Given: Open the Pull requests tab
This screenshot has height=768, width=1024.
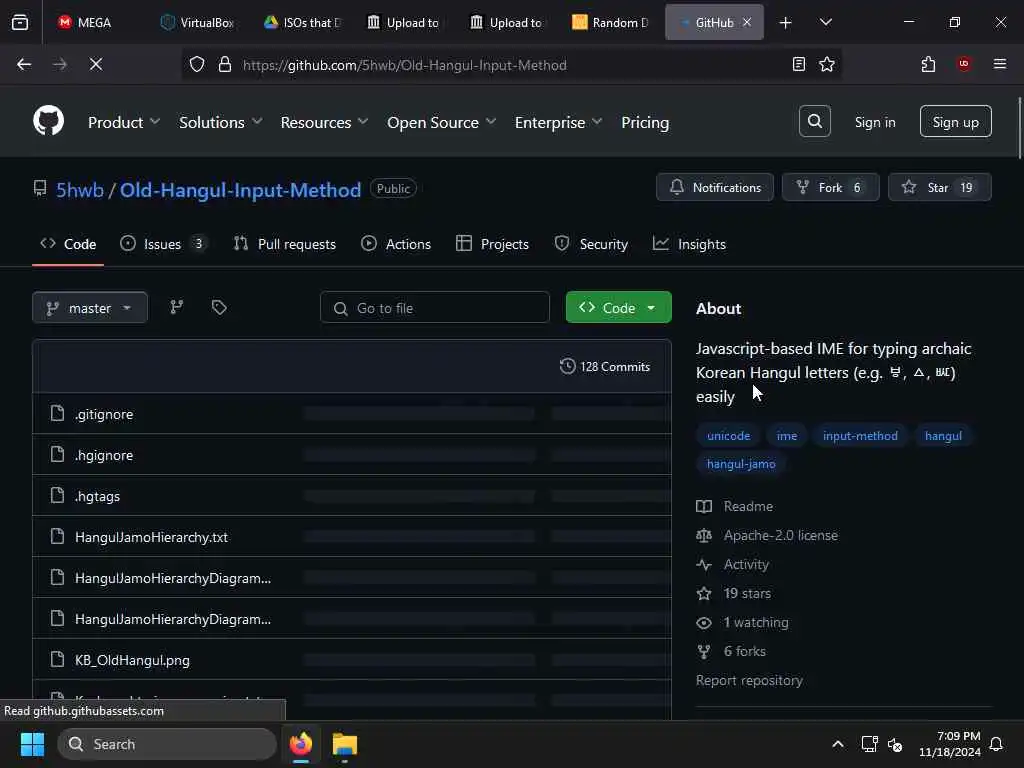Looking at the screenshot, I should click(x=284, y=244).
